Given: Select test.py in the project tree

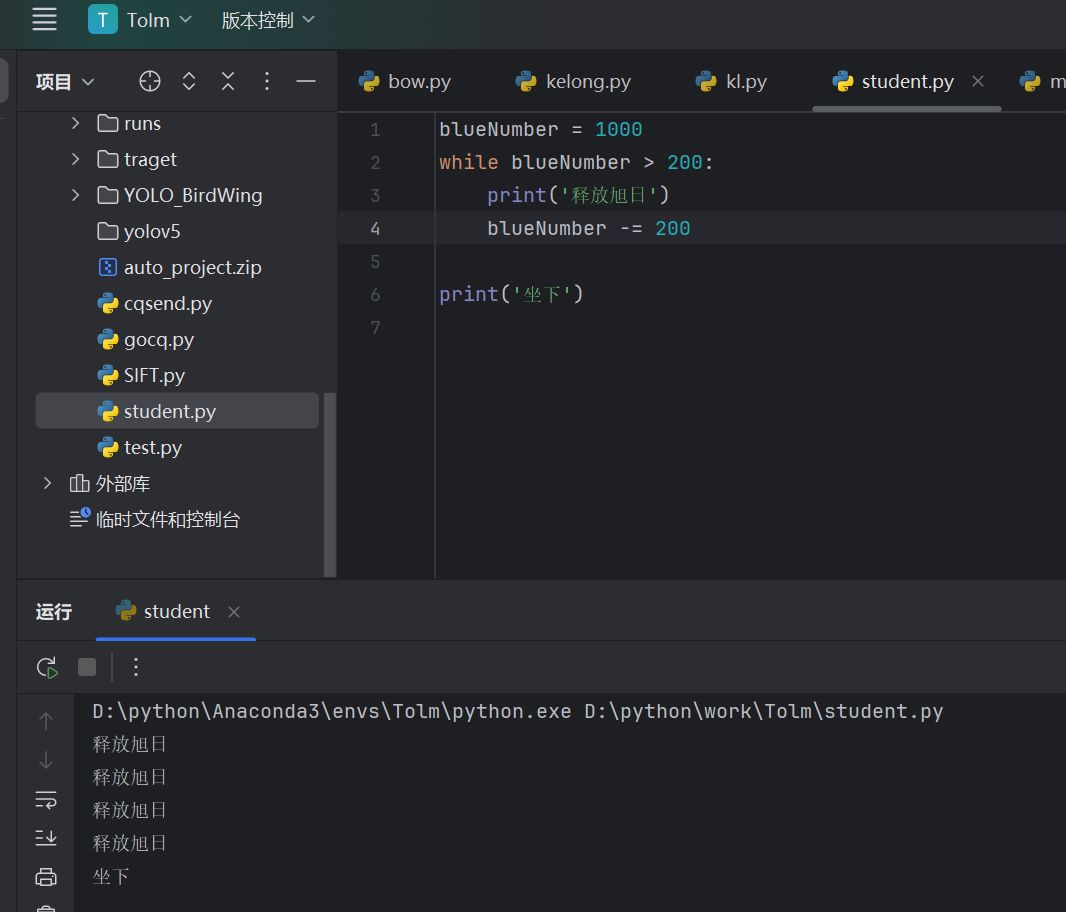Looking at the screenshot, I should tap(152, 448).
